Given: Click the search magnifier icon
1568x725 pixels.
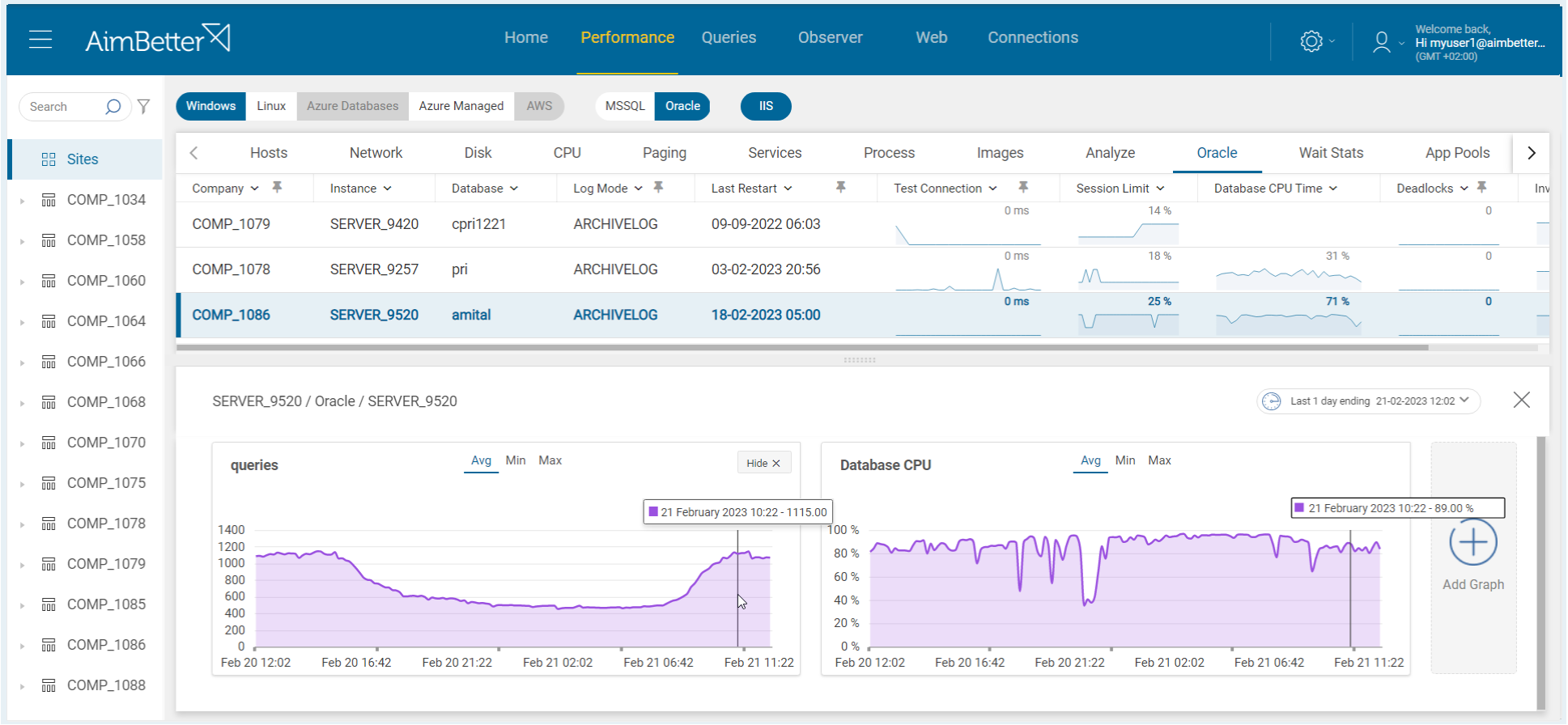Looking at the screenshot, I should pos(113,107).
